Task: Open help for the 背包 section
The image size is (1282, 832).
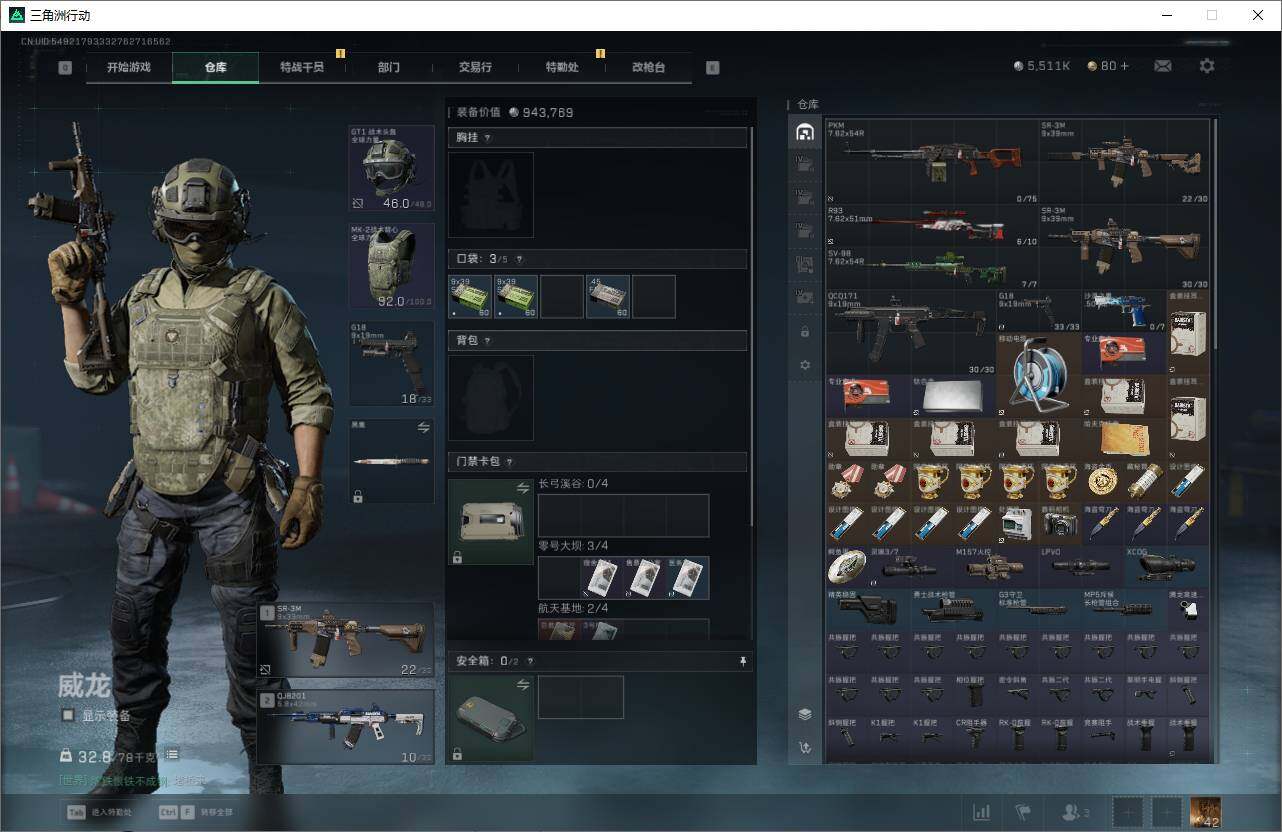Action: [488, 341]
